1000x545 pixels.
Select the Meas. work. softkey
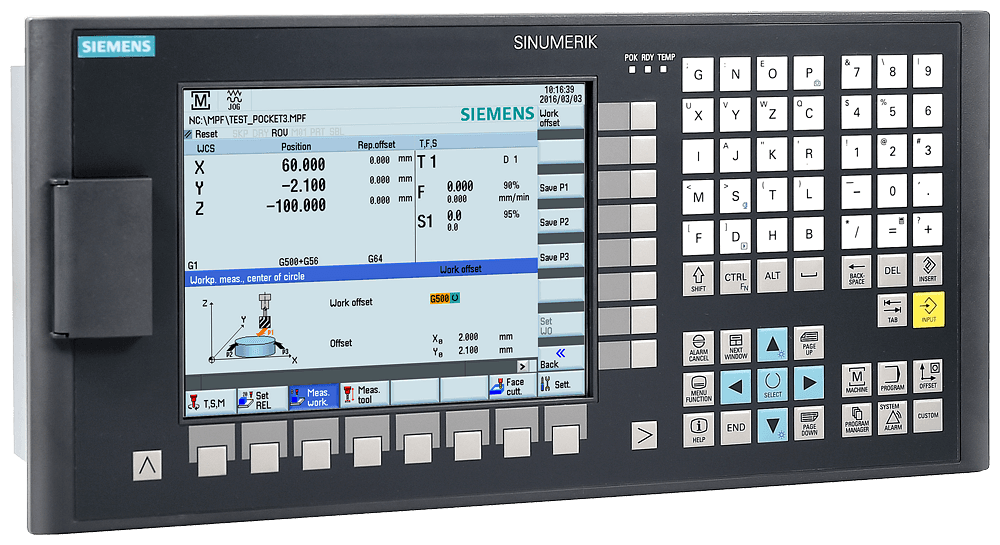click(313, 396)
